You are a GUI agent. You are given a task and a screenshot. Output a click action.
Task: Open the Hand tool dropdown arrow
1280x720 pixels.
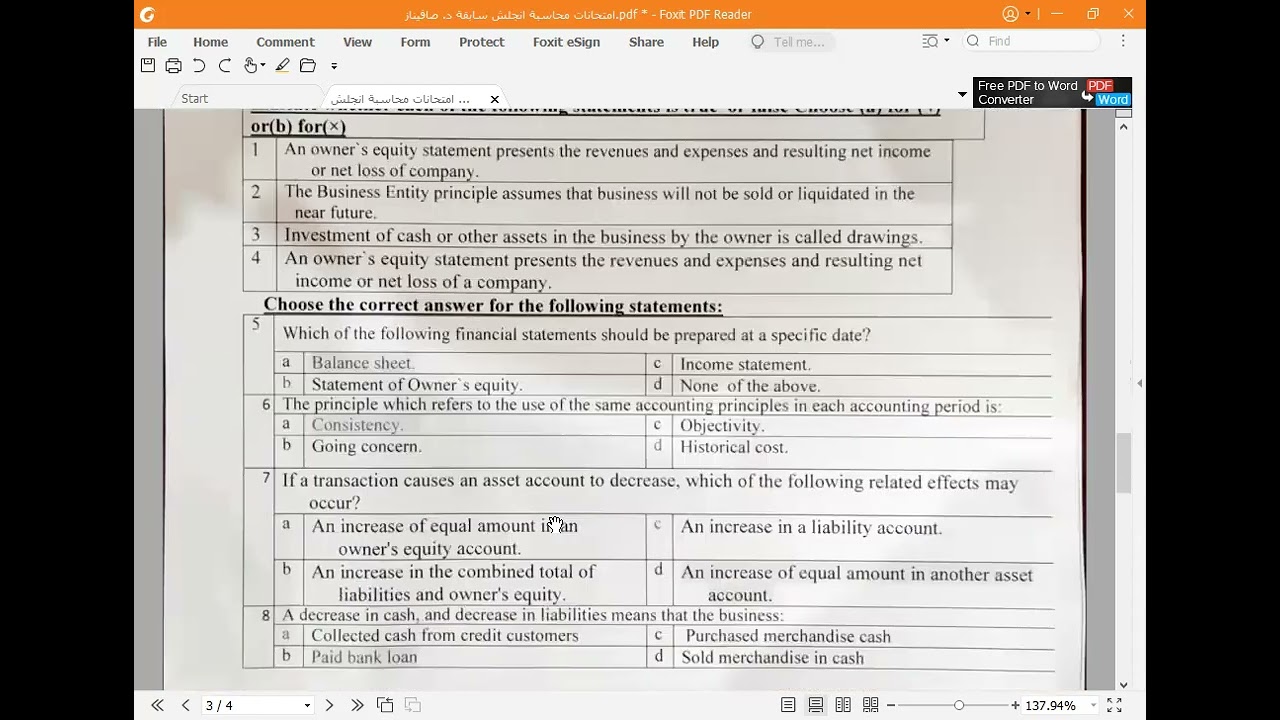[x=263, y=67]
